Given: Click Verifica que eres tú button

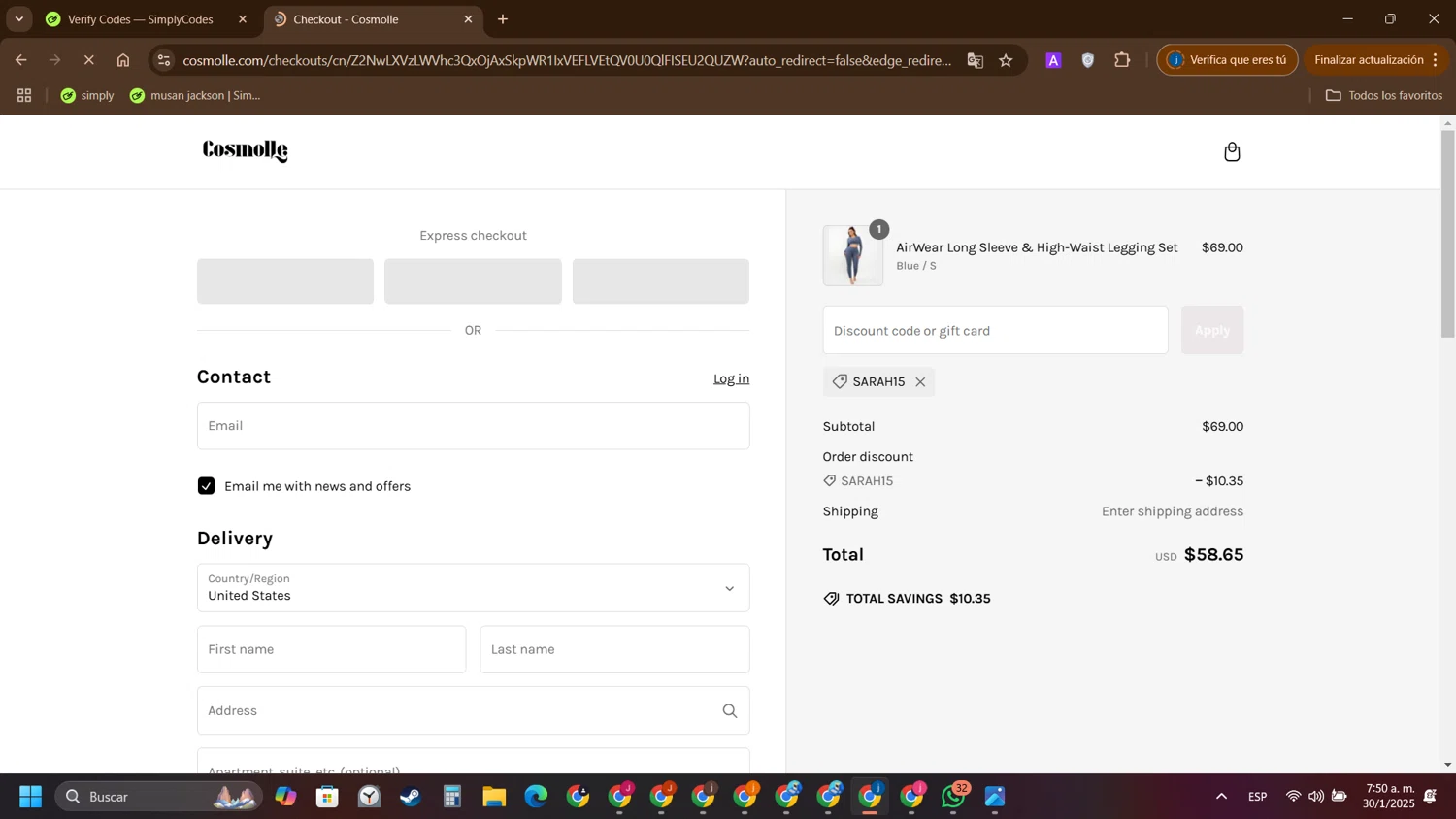Looking at the screenshot, I should [x=1227, y=60].
